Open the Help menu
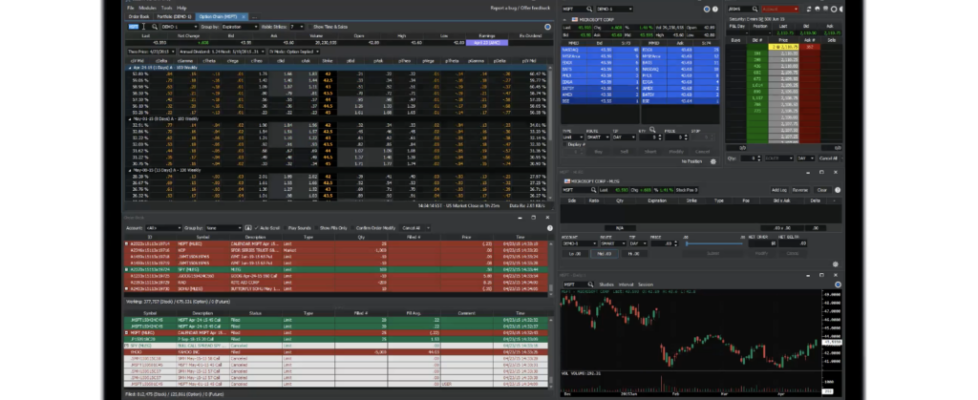 181,8
